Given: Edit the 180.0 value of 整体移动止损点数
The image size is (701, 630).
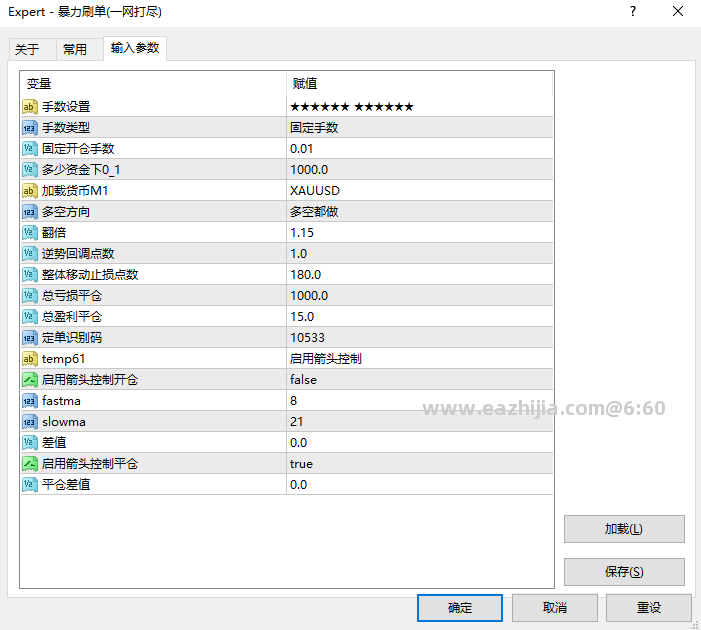Looking at the screenshot, I should (x=419, y=275).
